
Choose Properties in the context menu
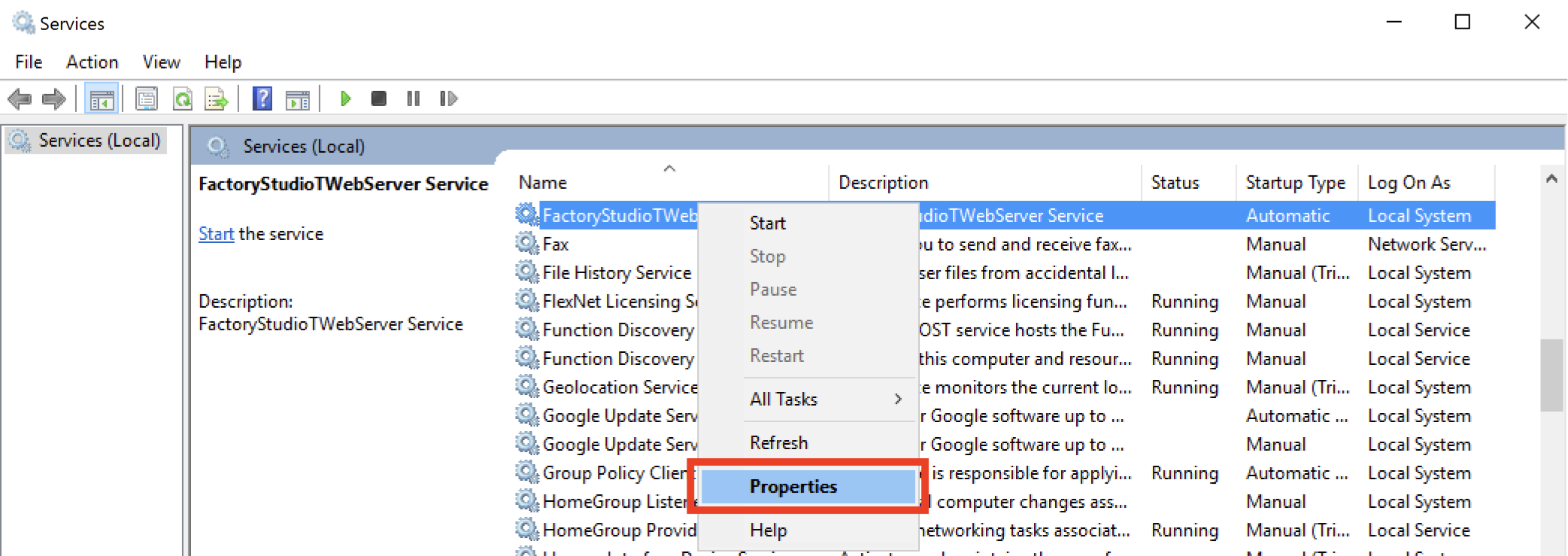pyautogui.click(x=808, y=487)
